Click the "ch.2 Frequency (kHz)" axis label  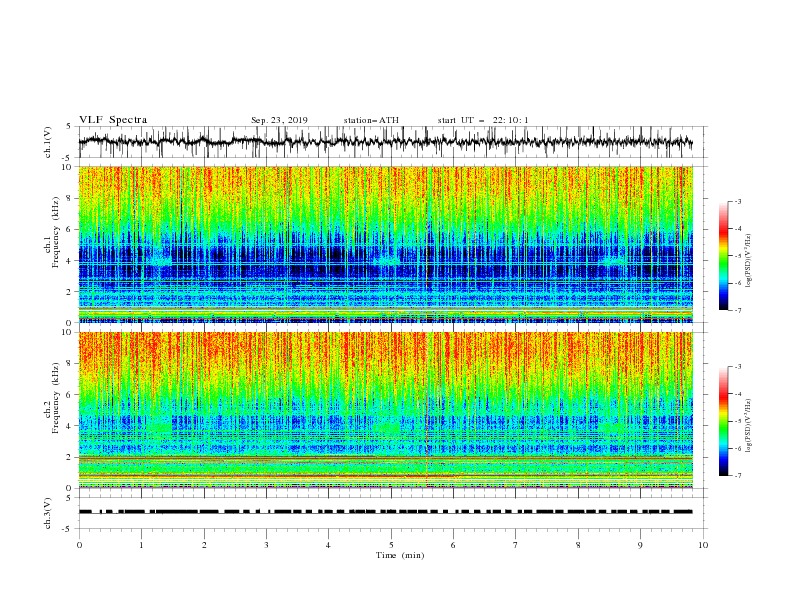(x=52, y=398)
